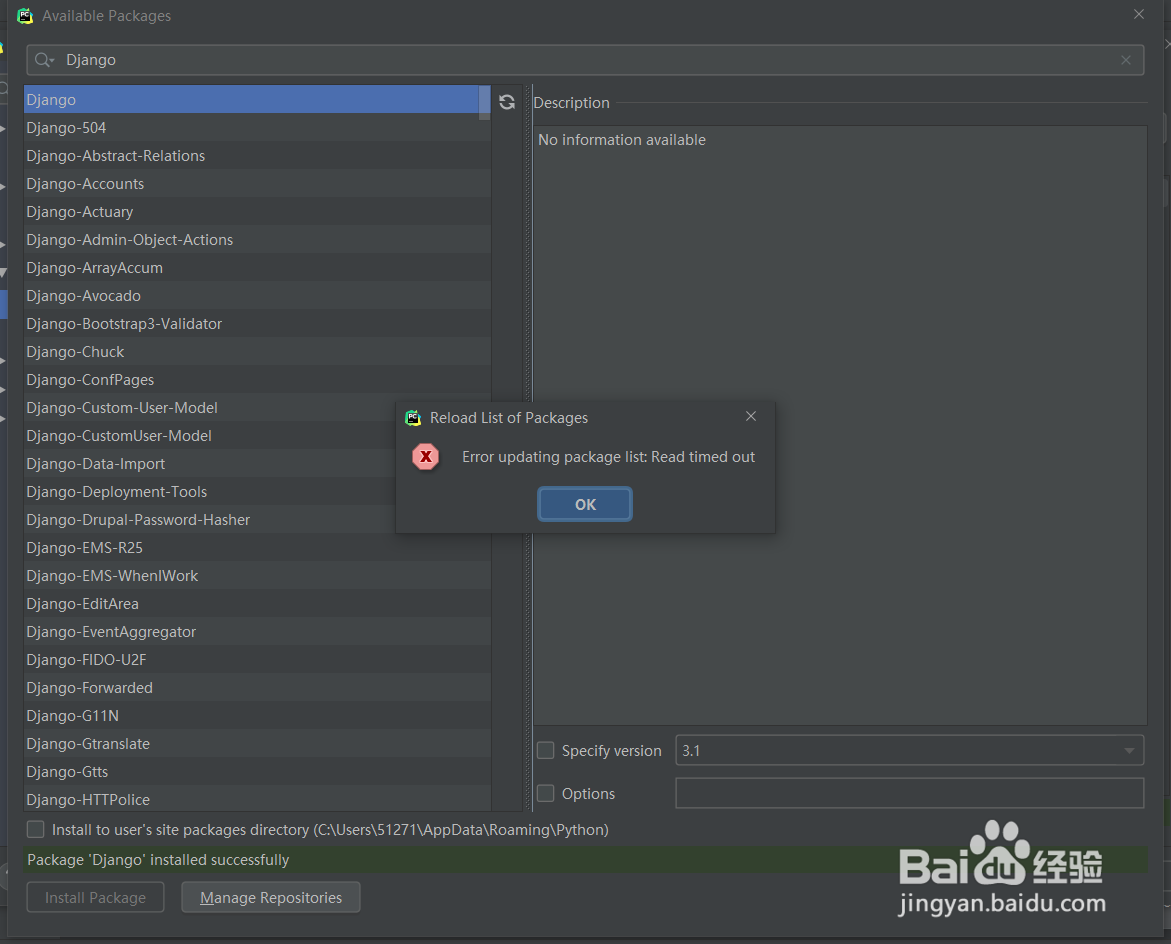Click 'Package Django installed successfully' status message

(158, 860)
